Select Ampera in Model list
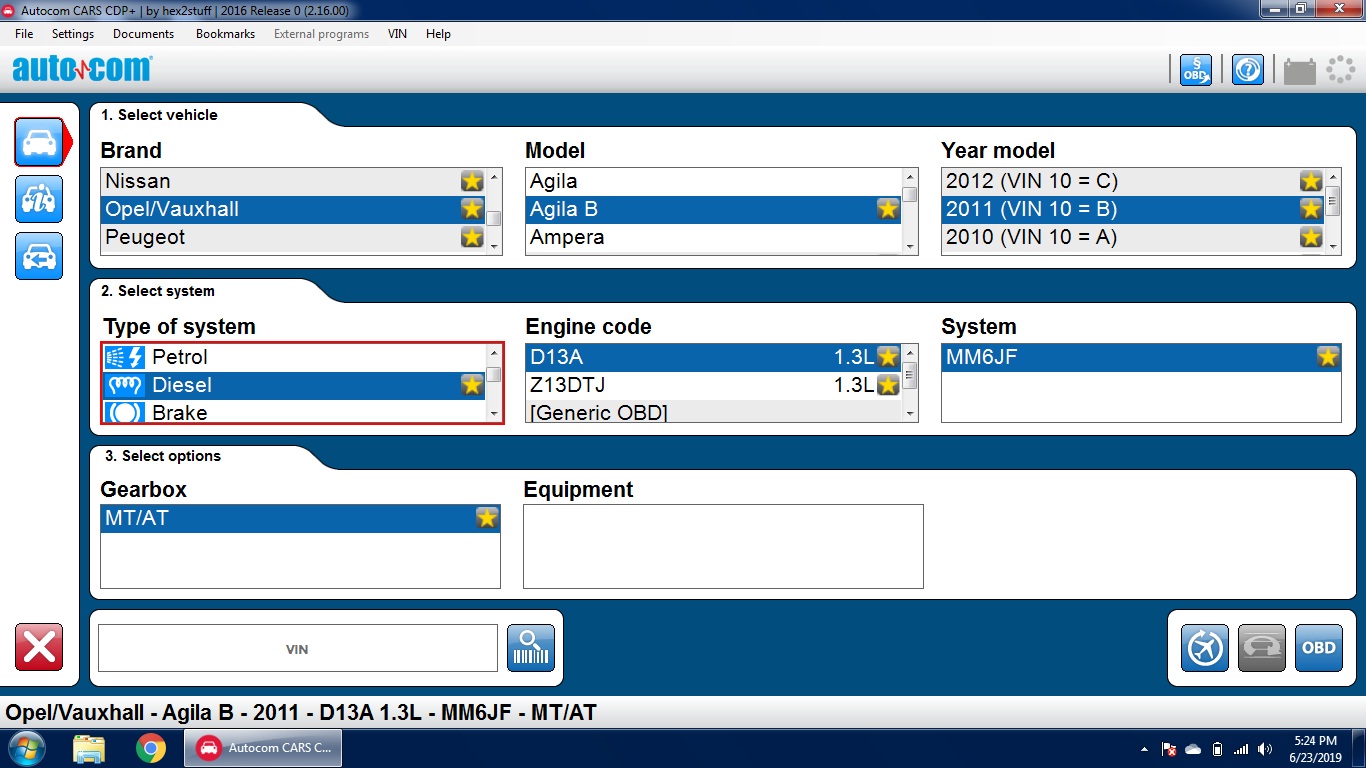Viewport: 1366px width, 768px height. tap(713, 237)
